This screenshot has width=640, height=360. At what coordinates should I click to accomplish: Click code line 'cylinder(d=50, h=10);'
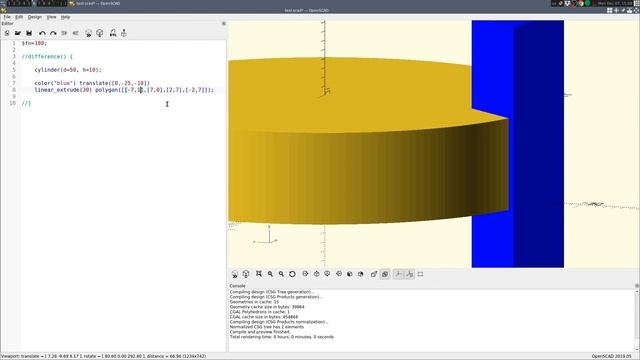(68, 70)
